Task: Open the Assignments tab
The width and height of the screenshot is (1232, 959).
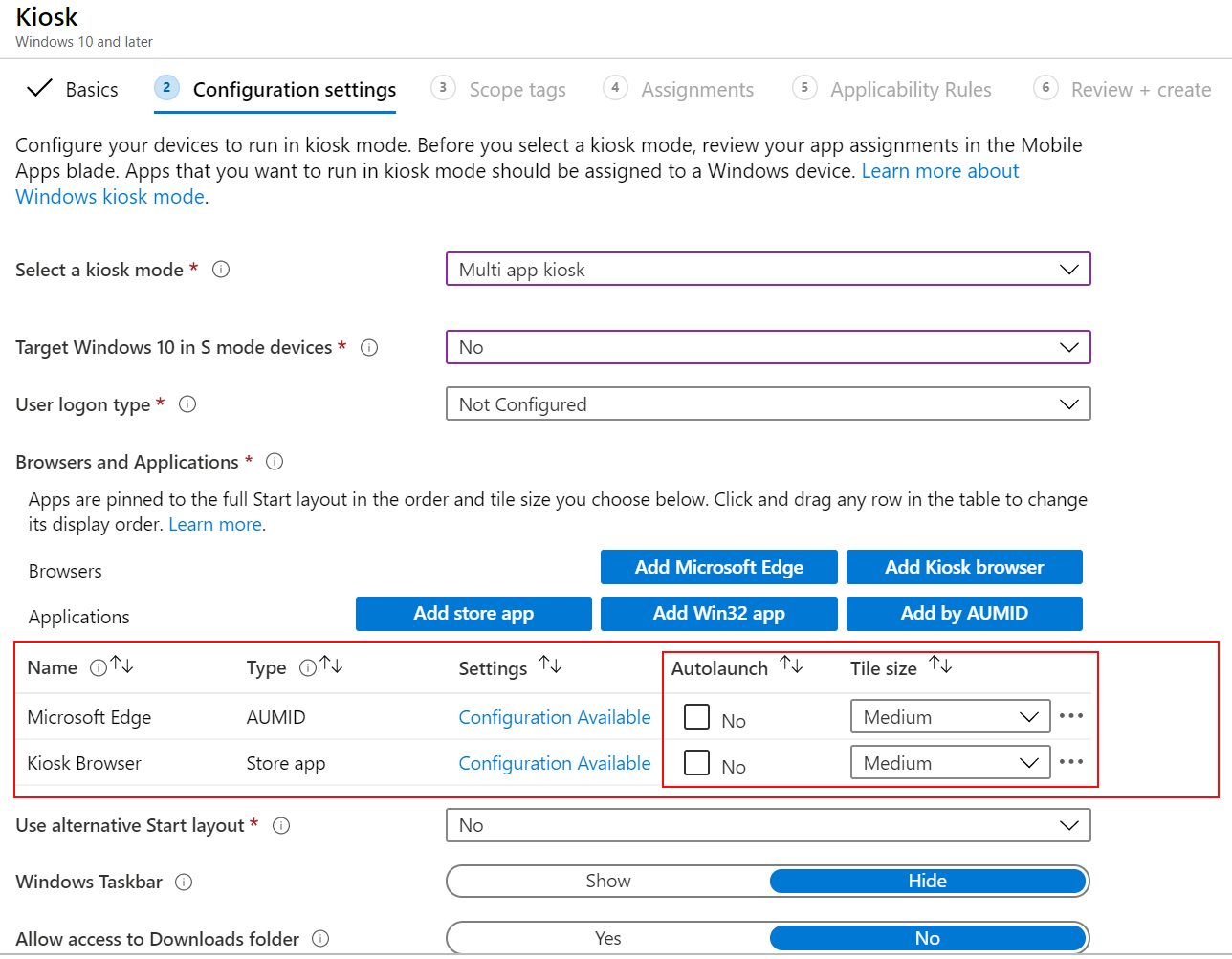Action: point(697,89)
